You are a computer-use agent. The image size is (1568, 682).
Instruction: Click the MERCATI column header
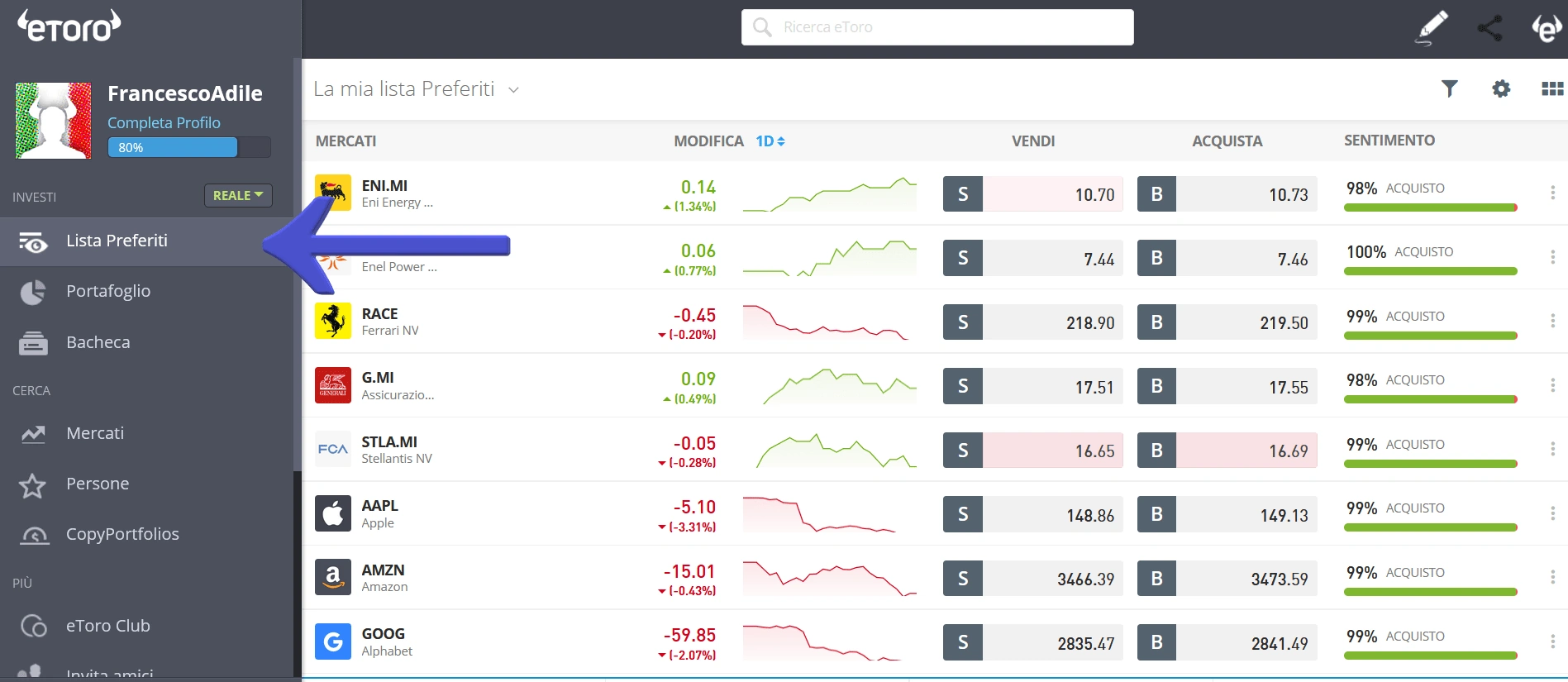[x=346, y=141]
